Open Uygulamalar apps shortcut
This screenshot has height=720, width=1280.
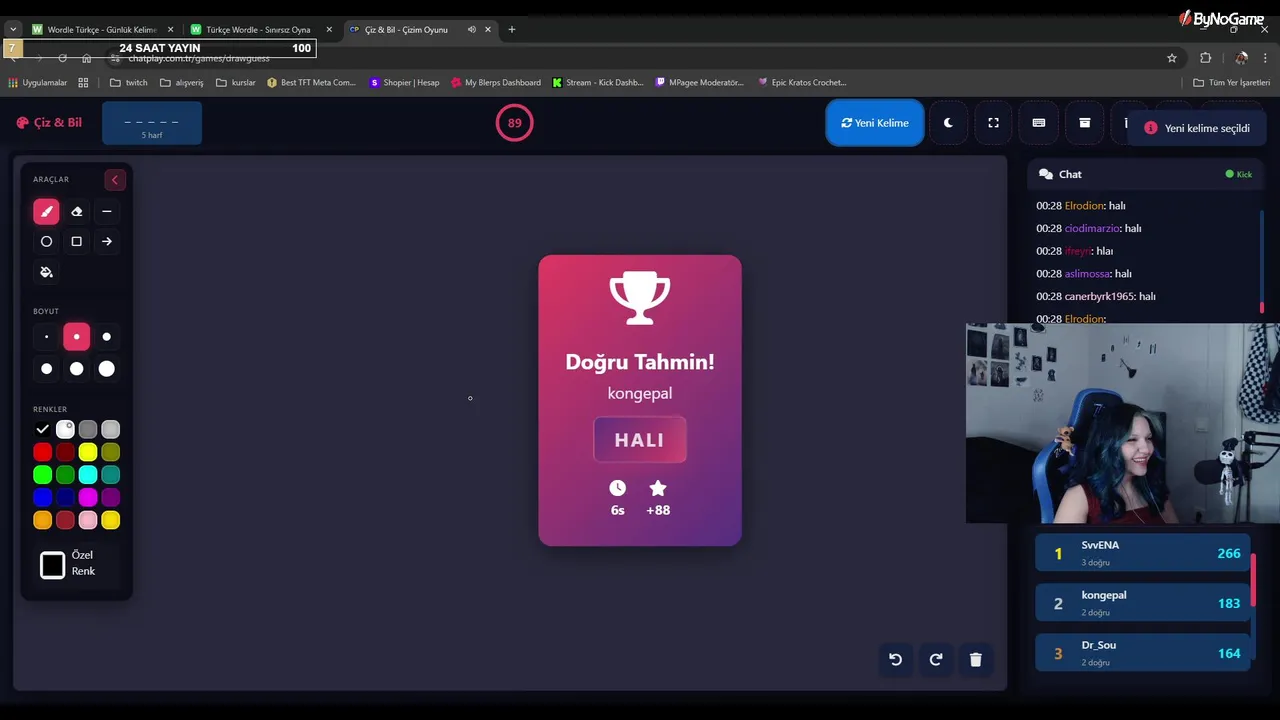coord(37,83)
